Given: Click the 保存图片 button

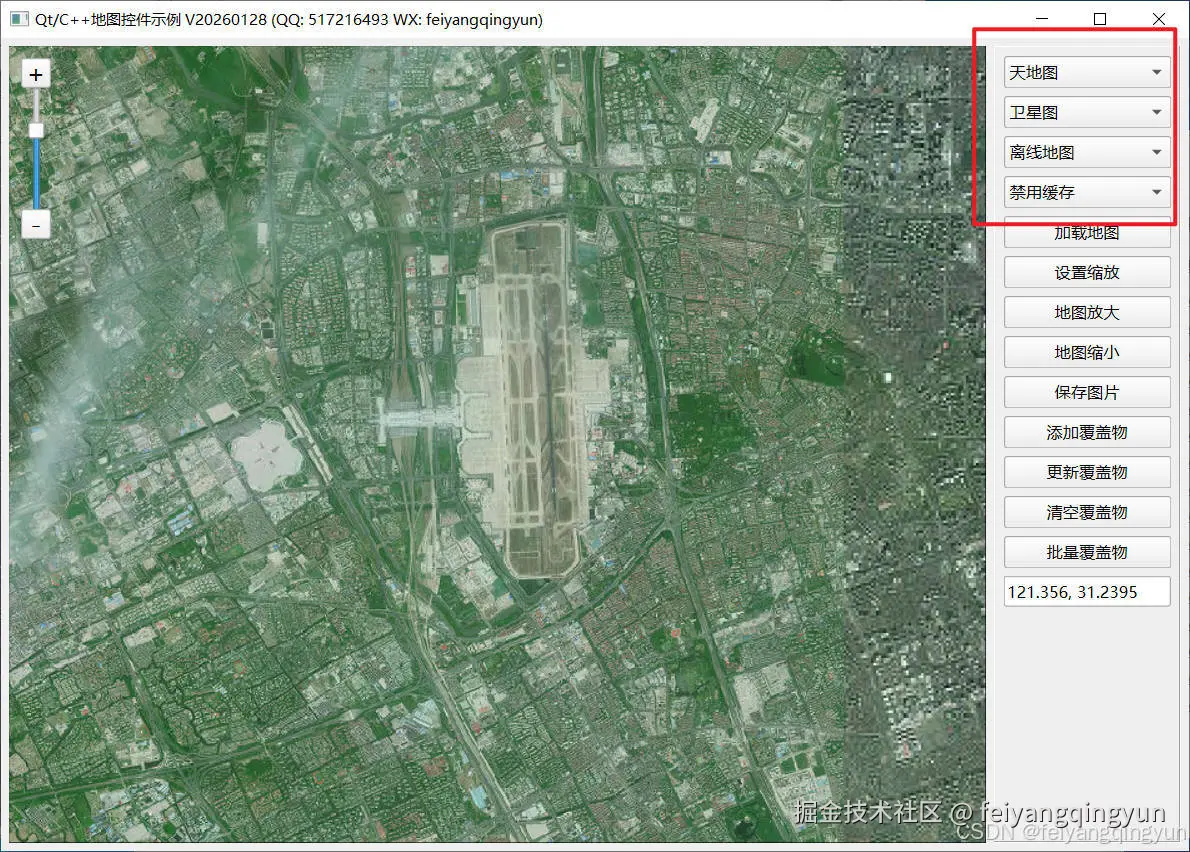Looking at the screenshot, I should [1087, 392].
